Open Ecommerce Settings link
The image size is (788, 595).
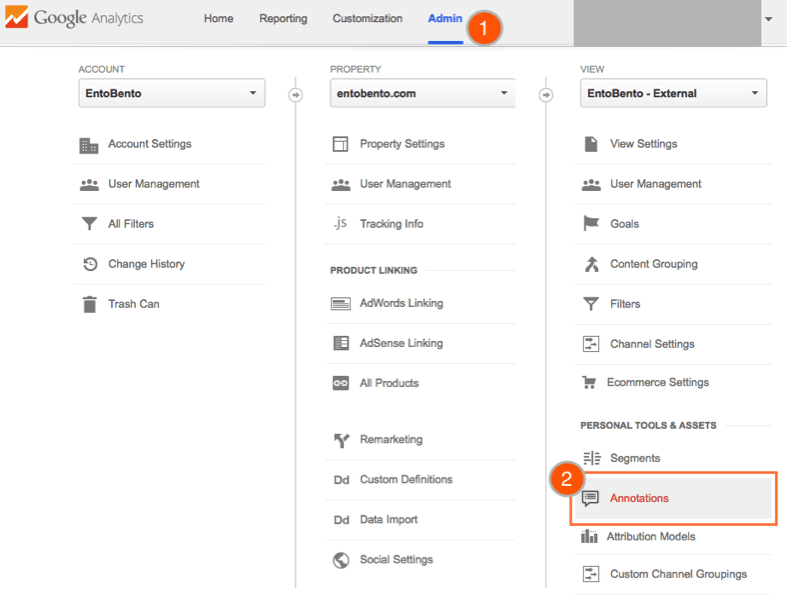tap(658, 382)
